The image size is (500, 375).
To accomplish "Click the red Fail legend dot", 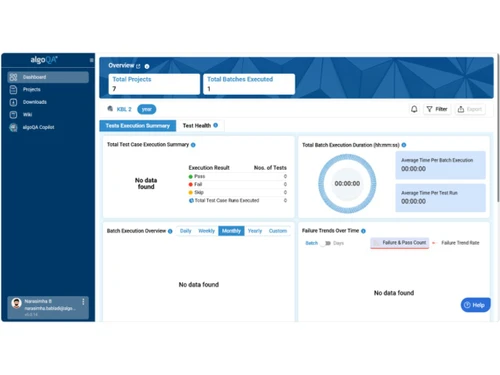I will pos(191,184).
